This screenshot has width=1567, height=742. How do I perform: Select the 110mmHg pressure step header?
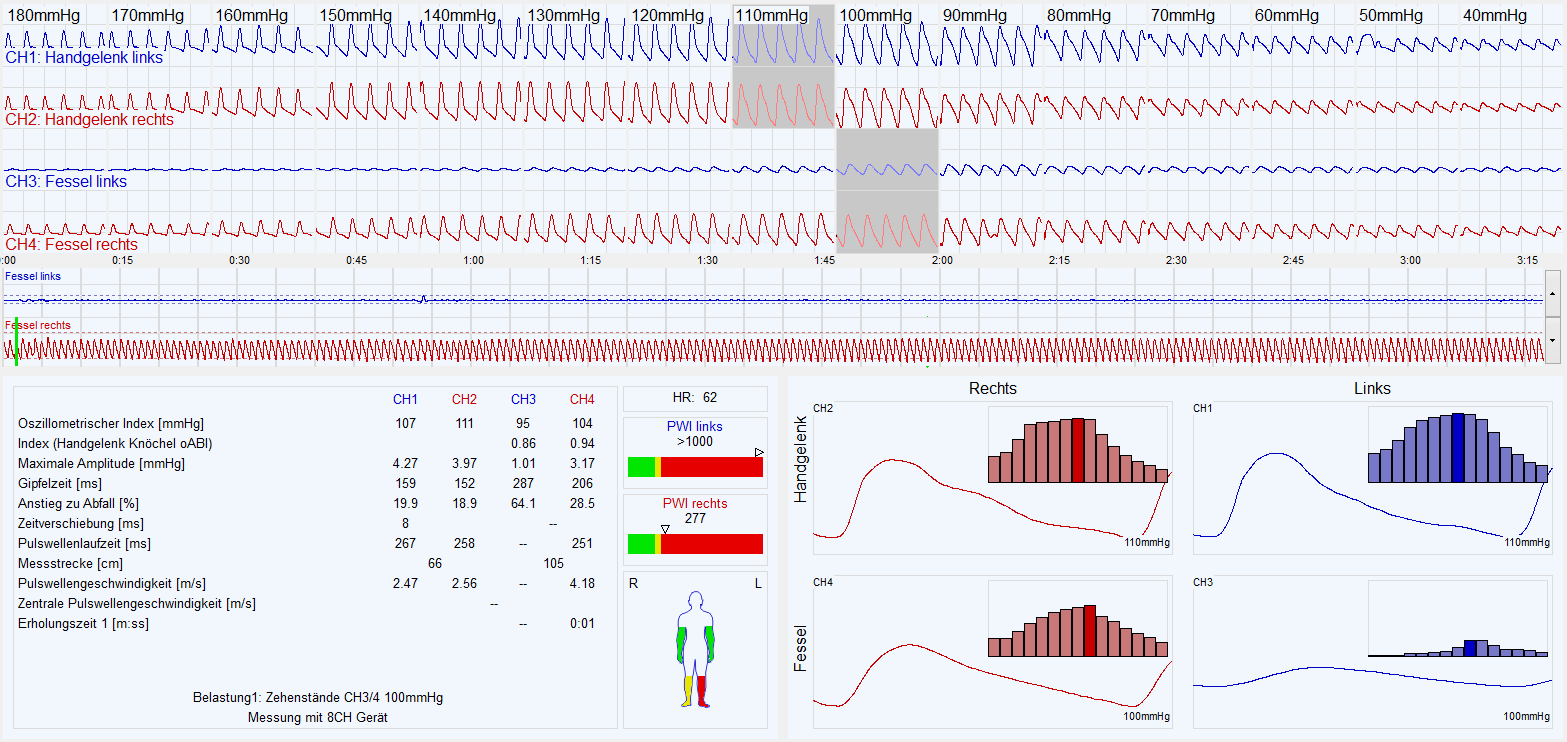coord(771,16)
